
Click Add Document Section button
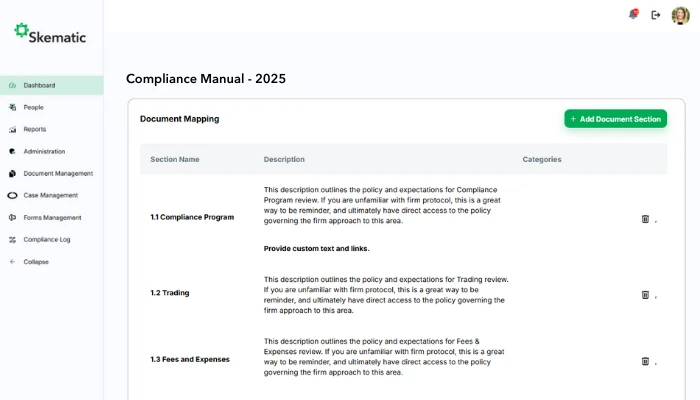[615, 119]
